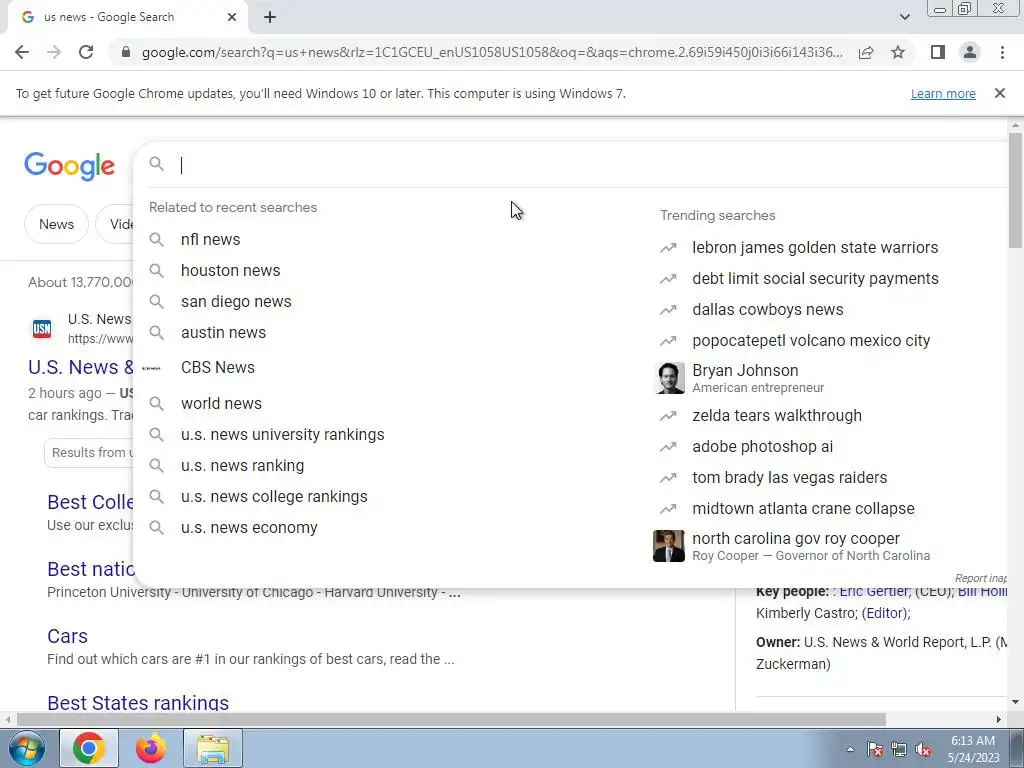Open the 'Best States rankings' sitelink

tap(138, 703)
